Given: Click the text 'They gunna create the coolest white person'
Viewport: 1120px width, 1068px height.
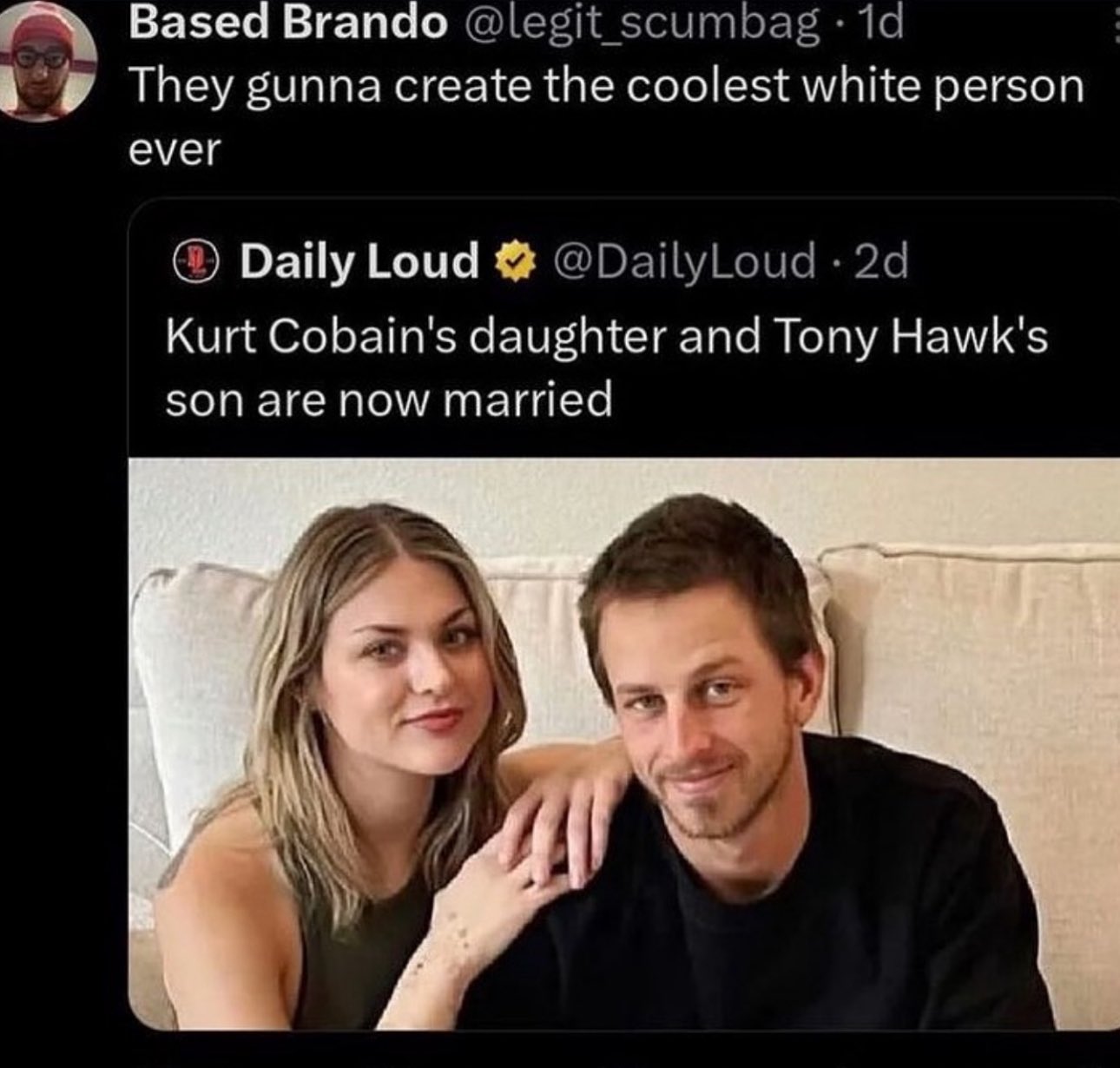Looking at the screenshot, I should tap(606, 88).
